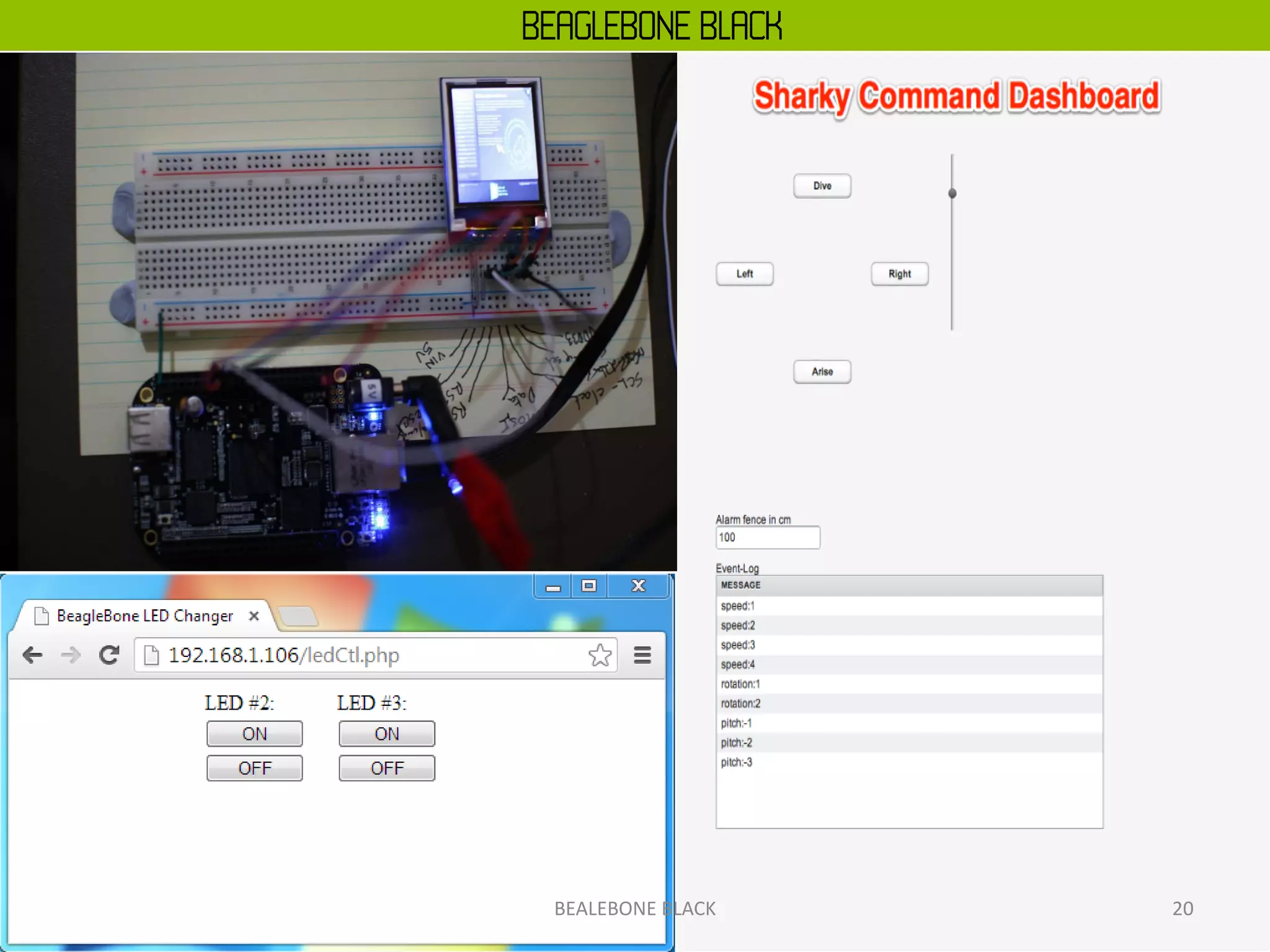Screen dimensions: 1270x952
Task: Click the BeagleBone board photo
Action: click(338, 312)
